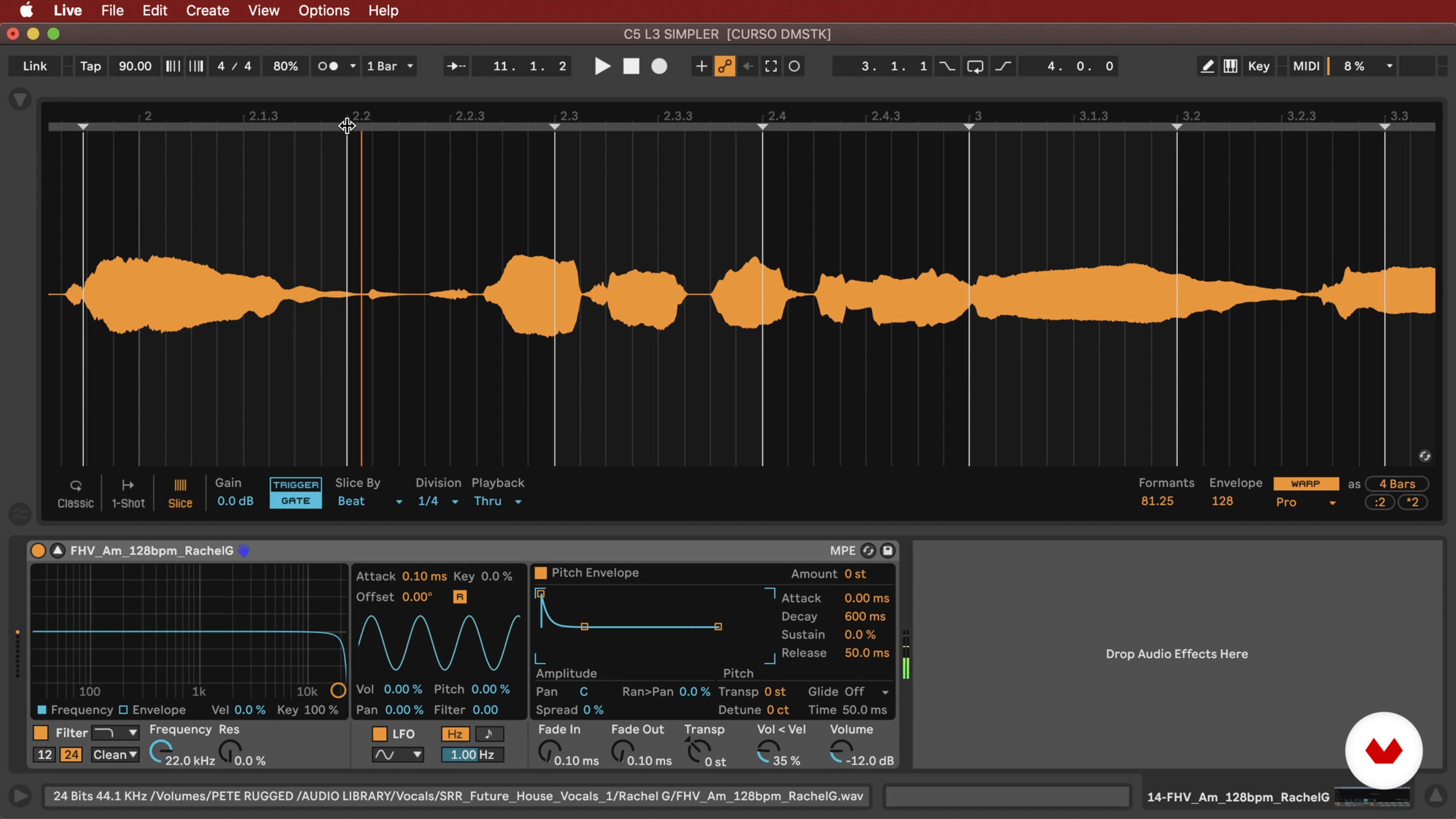
Task: Toggle Simpler device activator on
Action: 38,551
